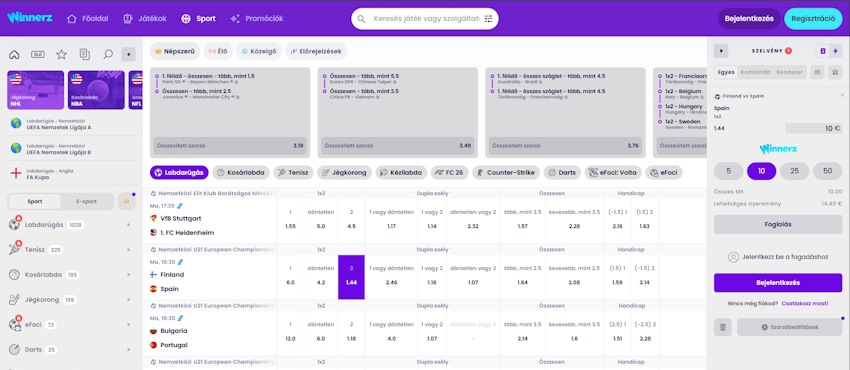Click the purple betslip mode icon
Image resolution: width=850 pixels, height=370 pixels.
[x=823, y=51]
